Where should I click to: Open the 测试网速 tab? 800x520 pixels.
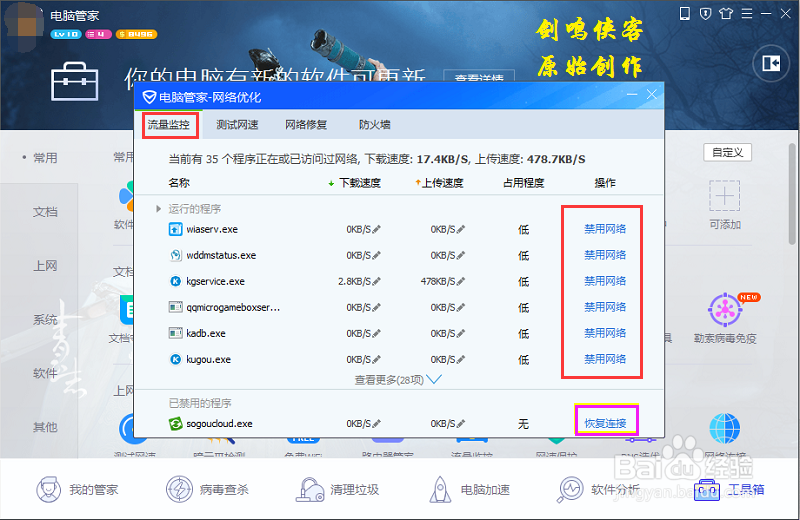coord(237,125)
